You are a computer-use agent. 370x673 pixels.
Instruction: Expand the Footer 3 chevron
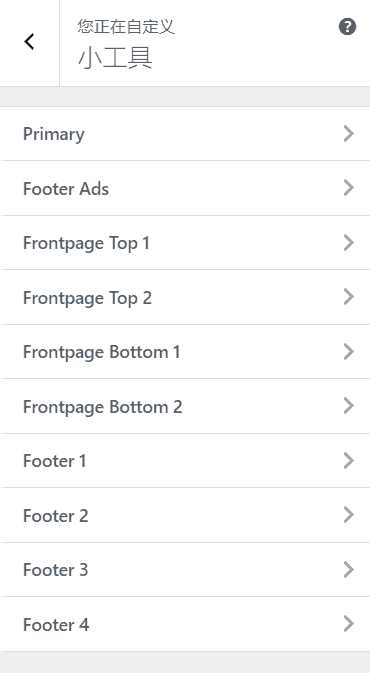coord(349,570)
